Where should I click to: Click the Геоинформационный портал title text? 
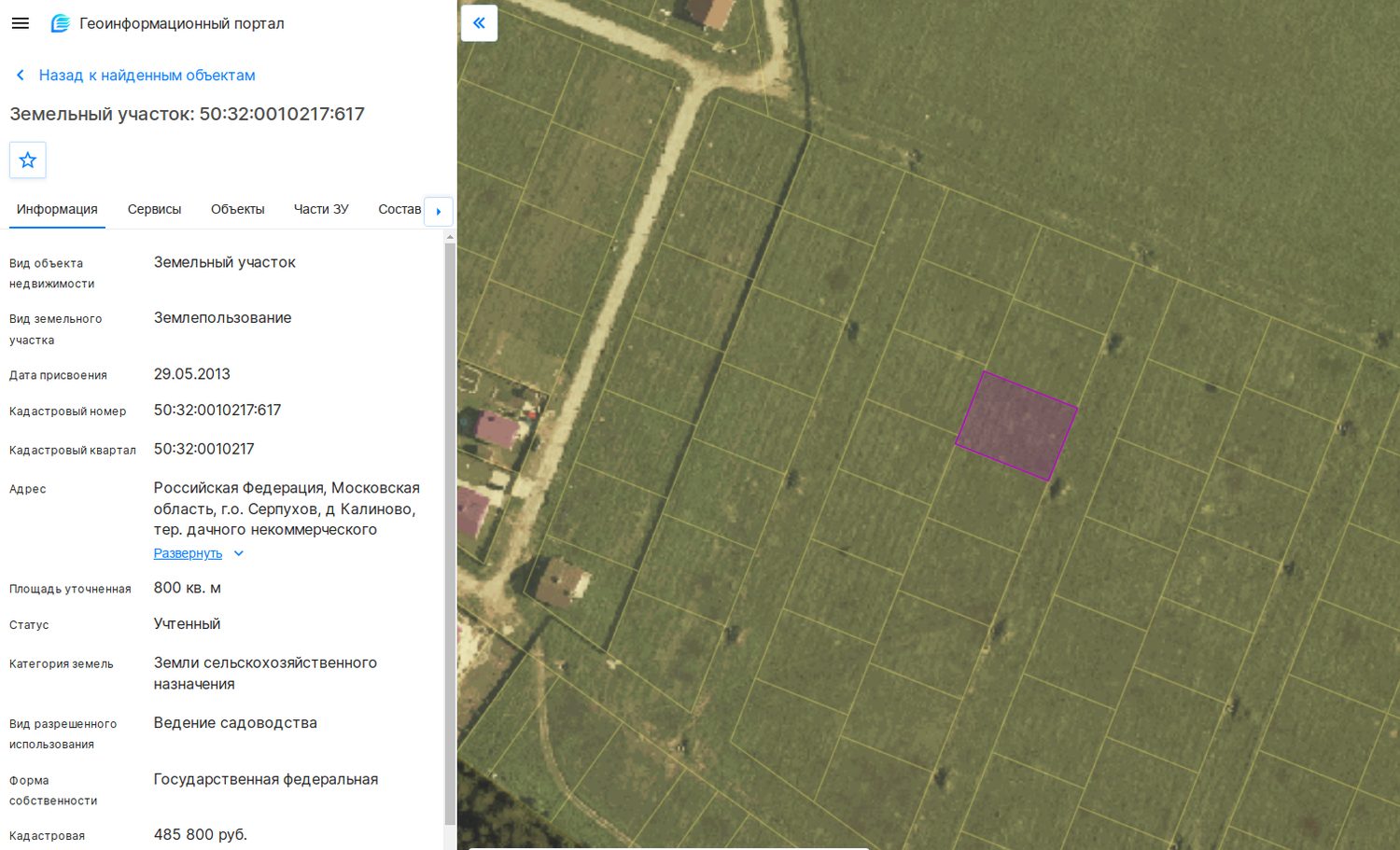(182, 23)
